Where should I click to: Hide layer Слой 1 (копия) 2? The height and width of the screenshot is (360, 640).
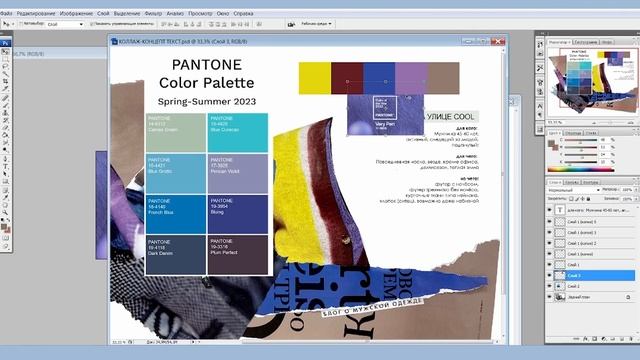click(x=549, y=243)
